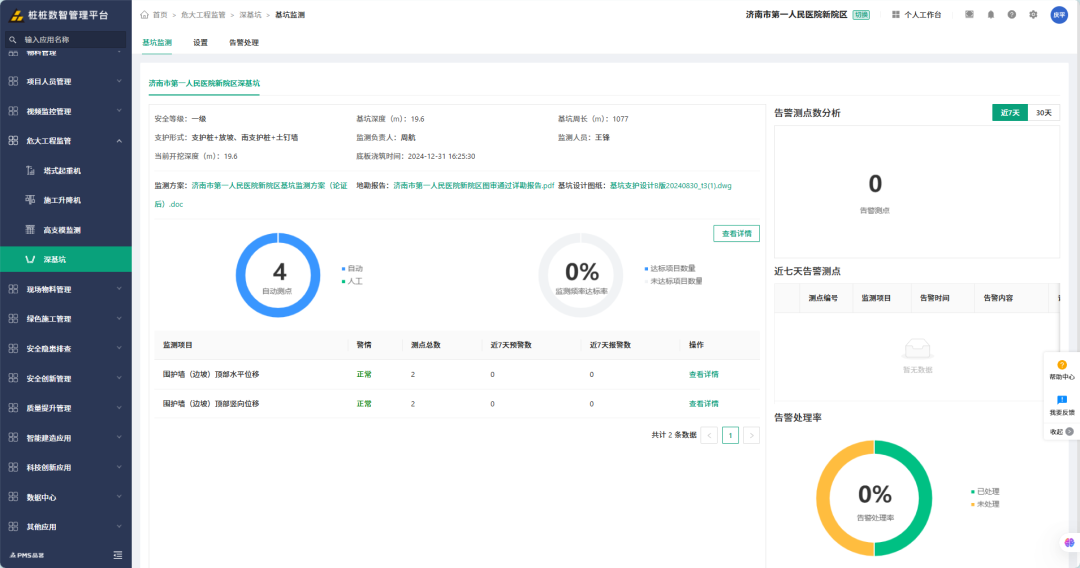Open the AI assistant icon at bottom right
1080x568 pixels.
[x=1069, y=543]
